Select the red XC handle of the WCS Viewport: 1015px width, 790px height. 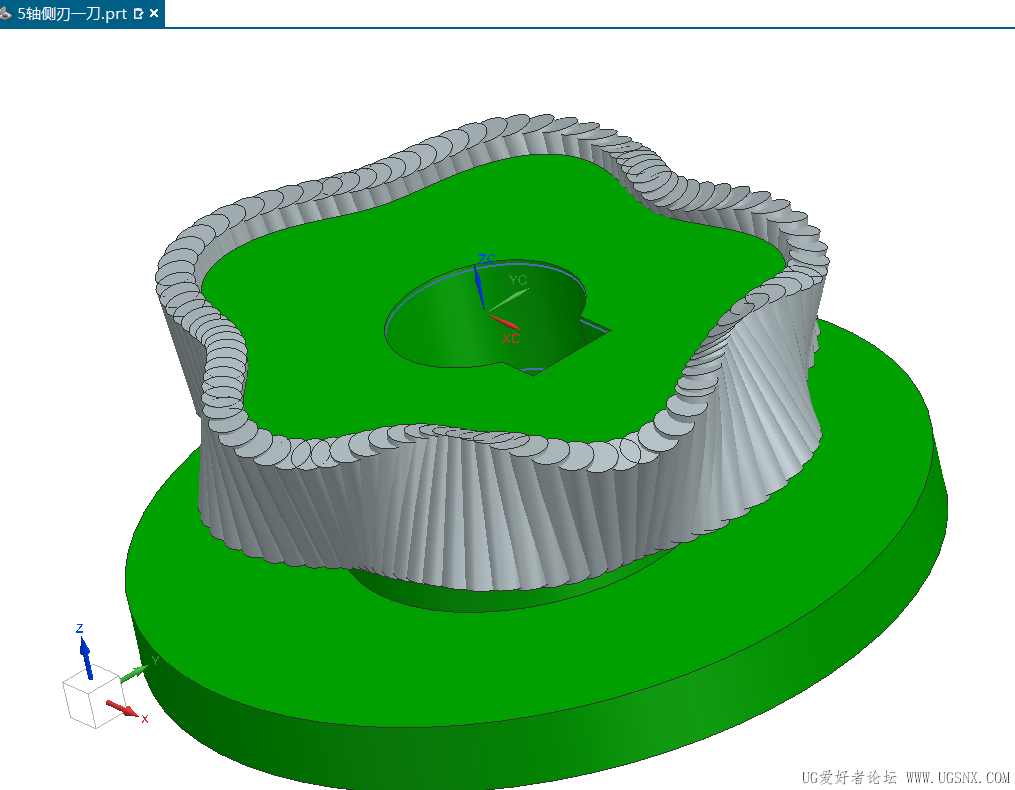point(503,321)
